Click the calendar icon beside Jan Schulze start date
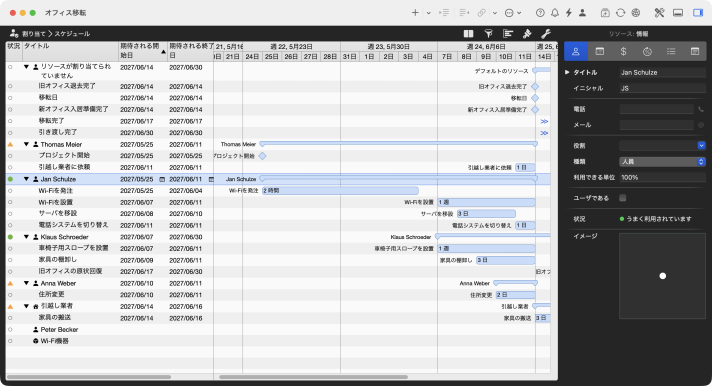Image resolution: width=712 pixels, height=386 pixels. (162, 179)
